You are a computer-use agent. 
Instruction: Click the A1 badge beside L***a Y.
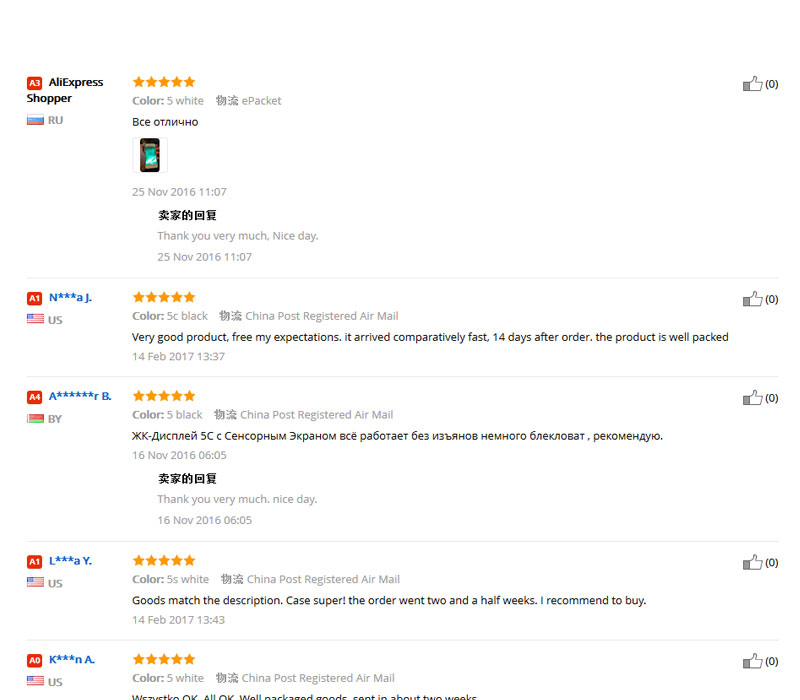[x=34, y=562]
